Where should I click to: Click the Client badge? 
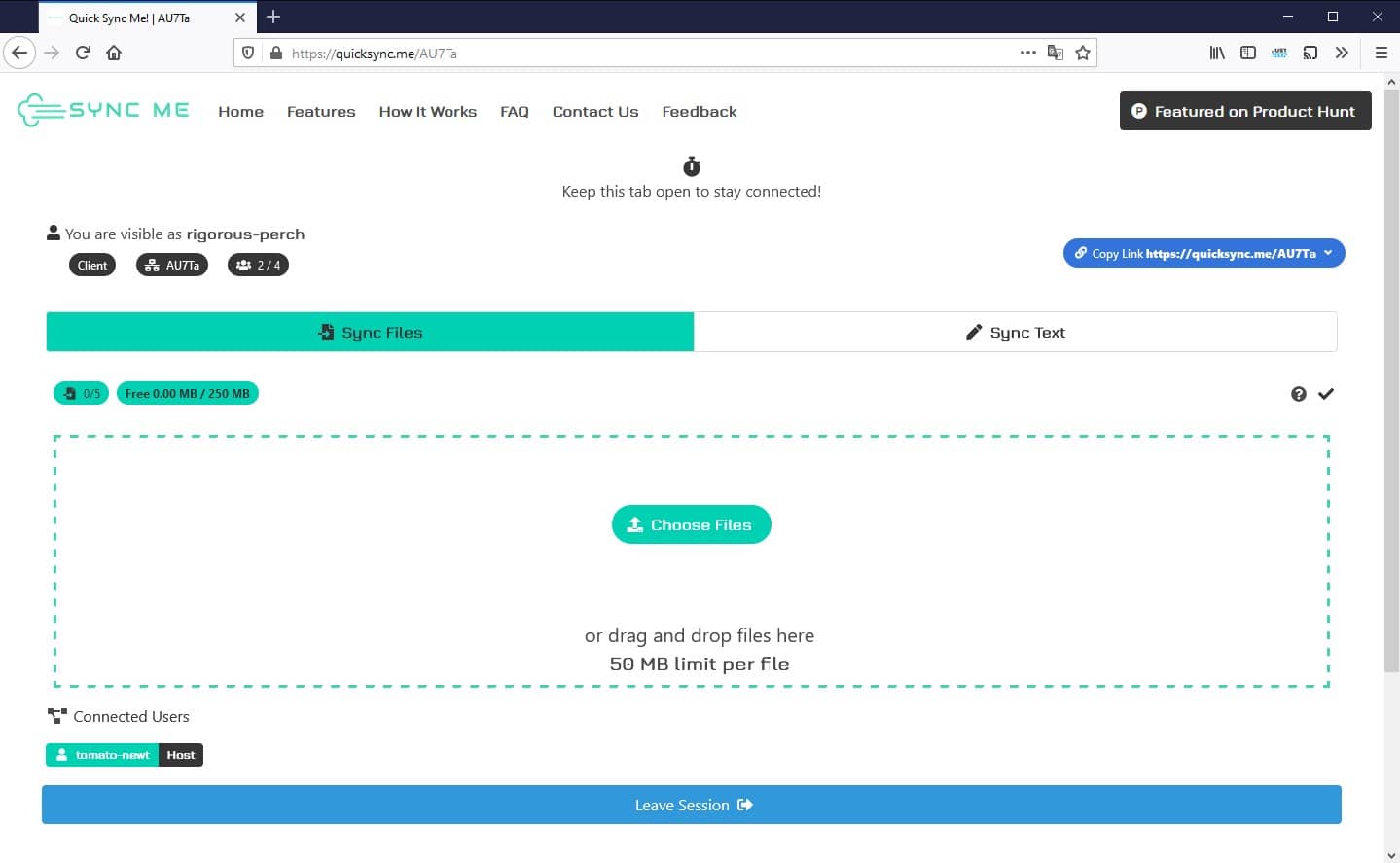pyautogui.click(x=92, y=265)
